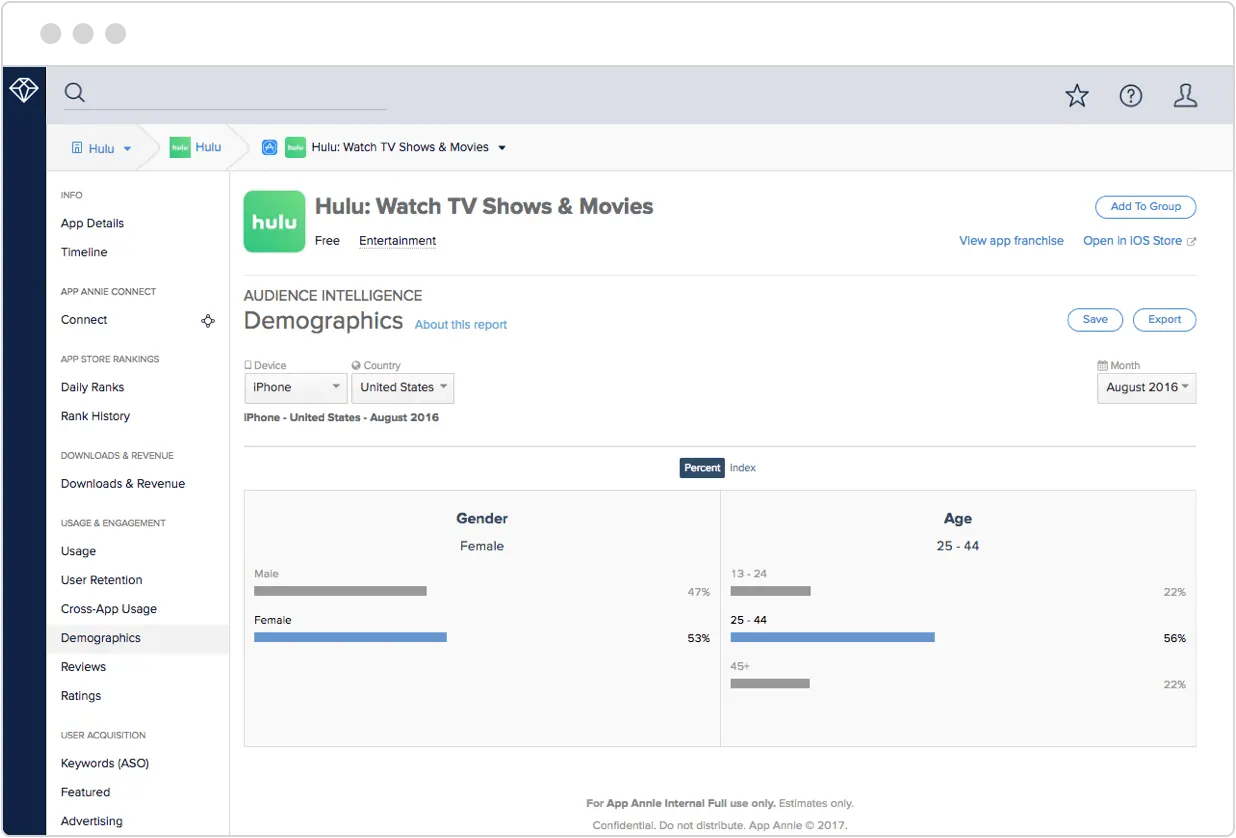Open Downloads & Revenue in sidebar
This screenshot has width=1236, height=838.
point(123,484)
